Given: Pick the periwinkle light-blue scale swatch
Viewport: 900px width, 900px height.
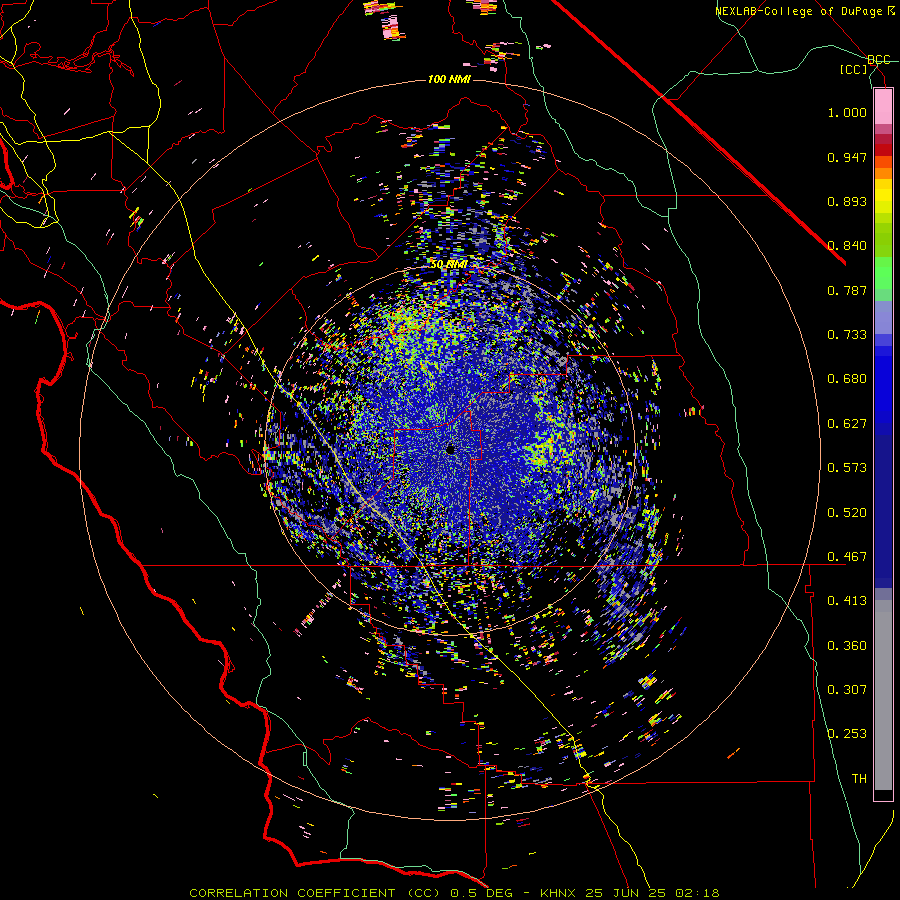Looking at the screenshot, I should point(883,317).
